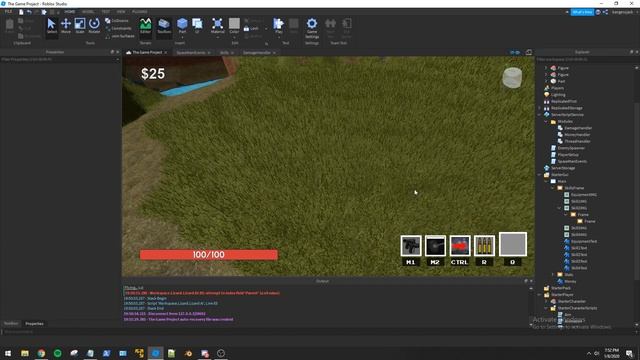The height and width of the screenshot is (360, 640).
Task: Click the Paste clipboard icon
Action: tap(9, 26)
